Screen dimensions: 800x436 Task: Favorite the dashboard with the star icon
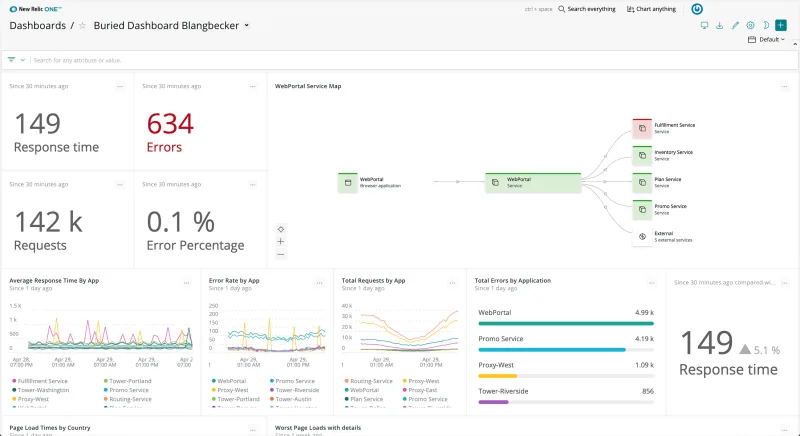[82, 25]
